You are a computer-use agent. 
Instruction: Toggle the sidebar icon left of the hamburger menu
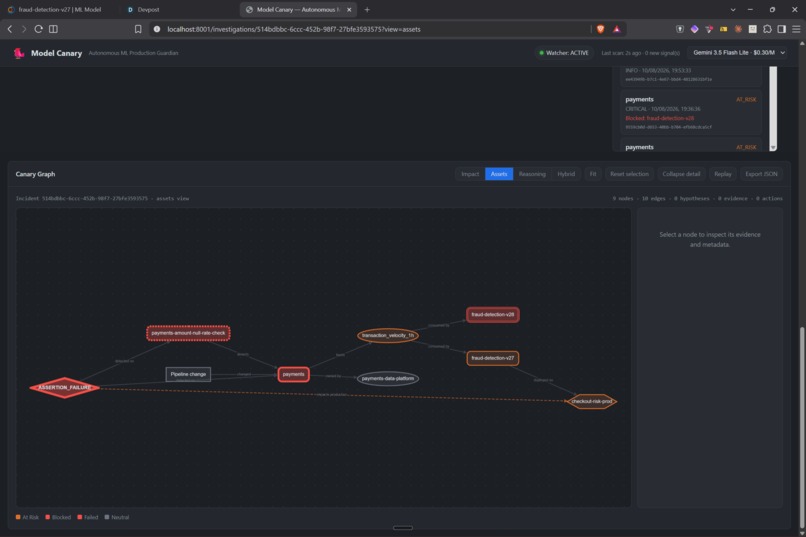781,29
